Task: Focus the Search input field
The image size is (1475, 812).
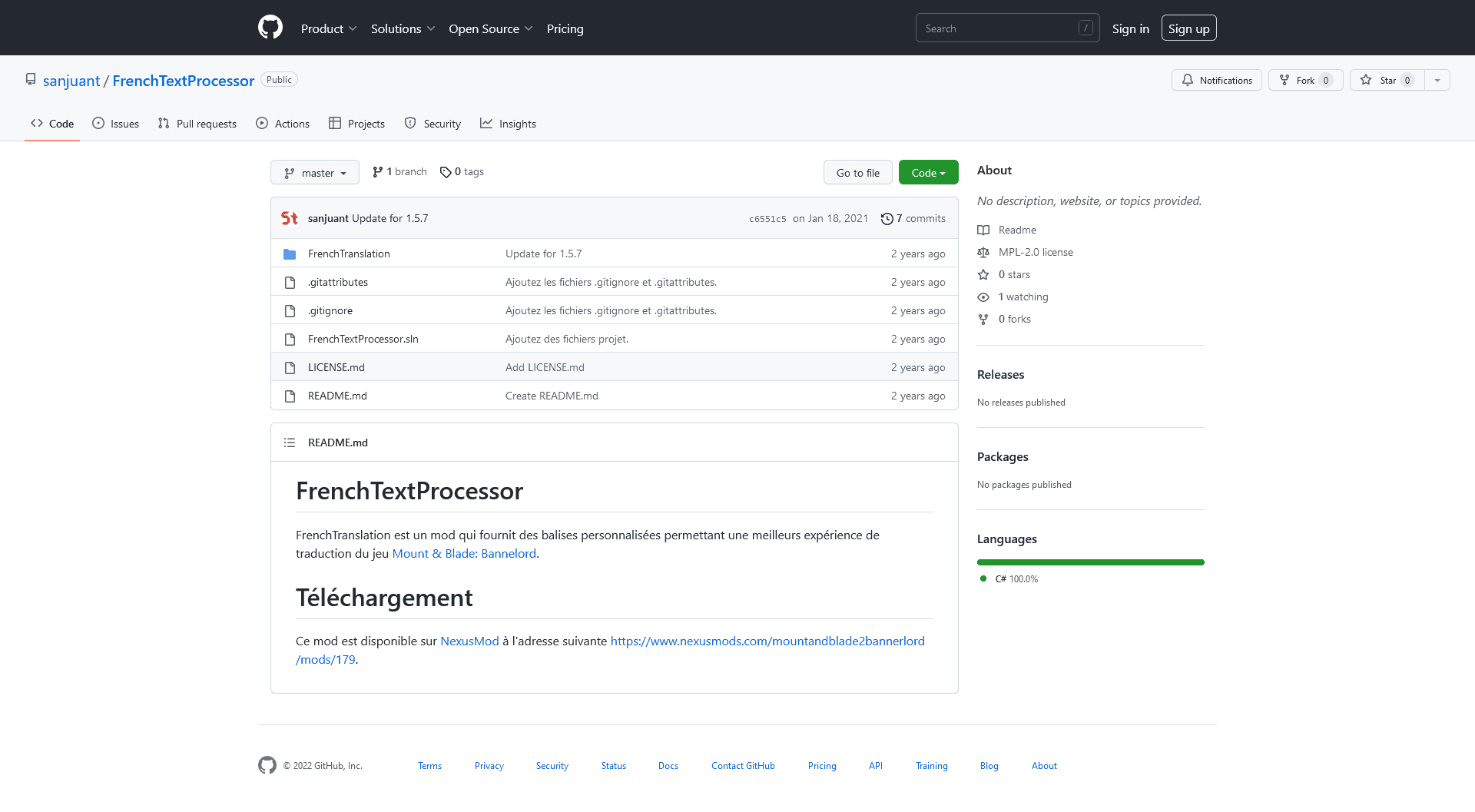Action: click(1008, 28)
